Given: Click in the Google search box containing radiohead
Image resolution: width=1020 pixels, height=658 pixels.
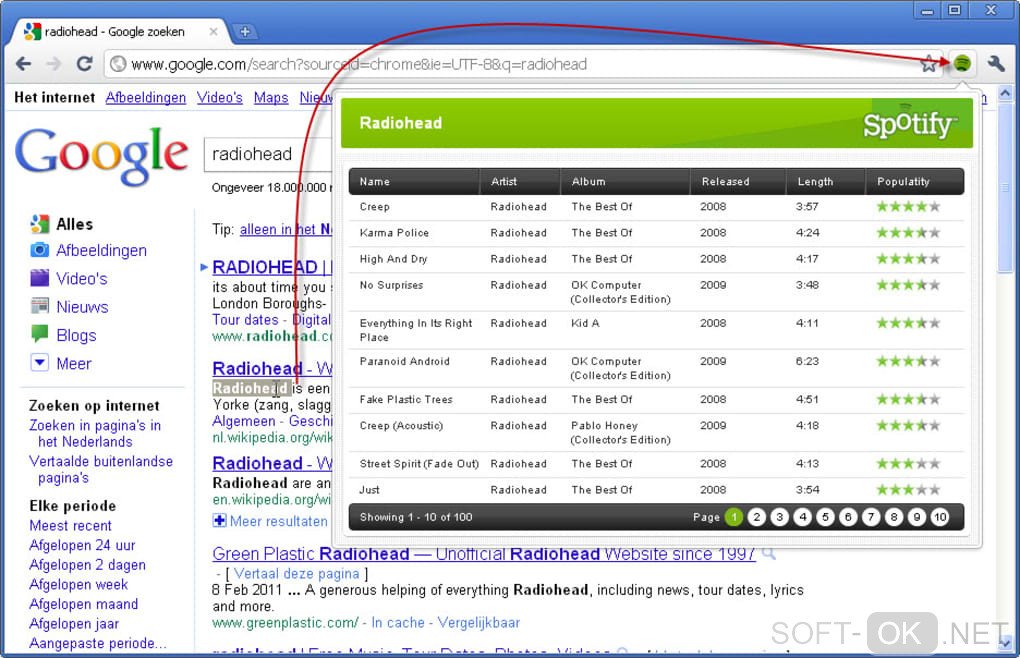Looking at the screenshot, I should click(x=269, y=154).
